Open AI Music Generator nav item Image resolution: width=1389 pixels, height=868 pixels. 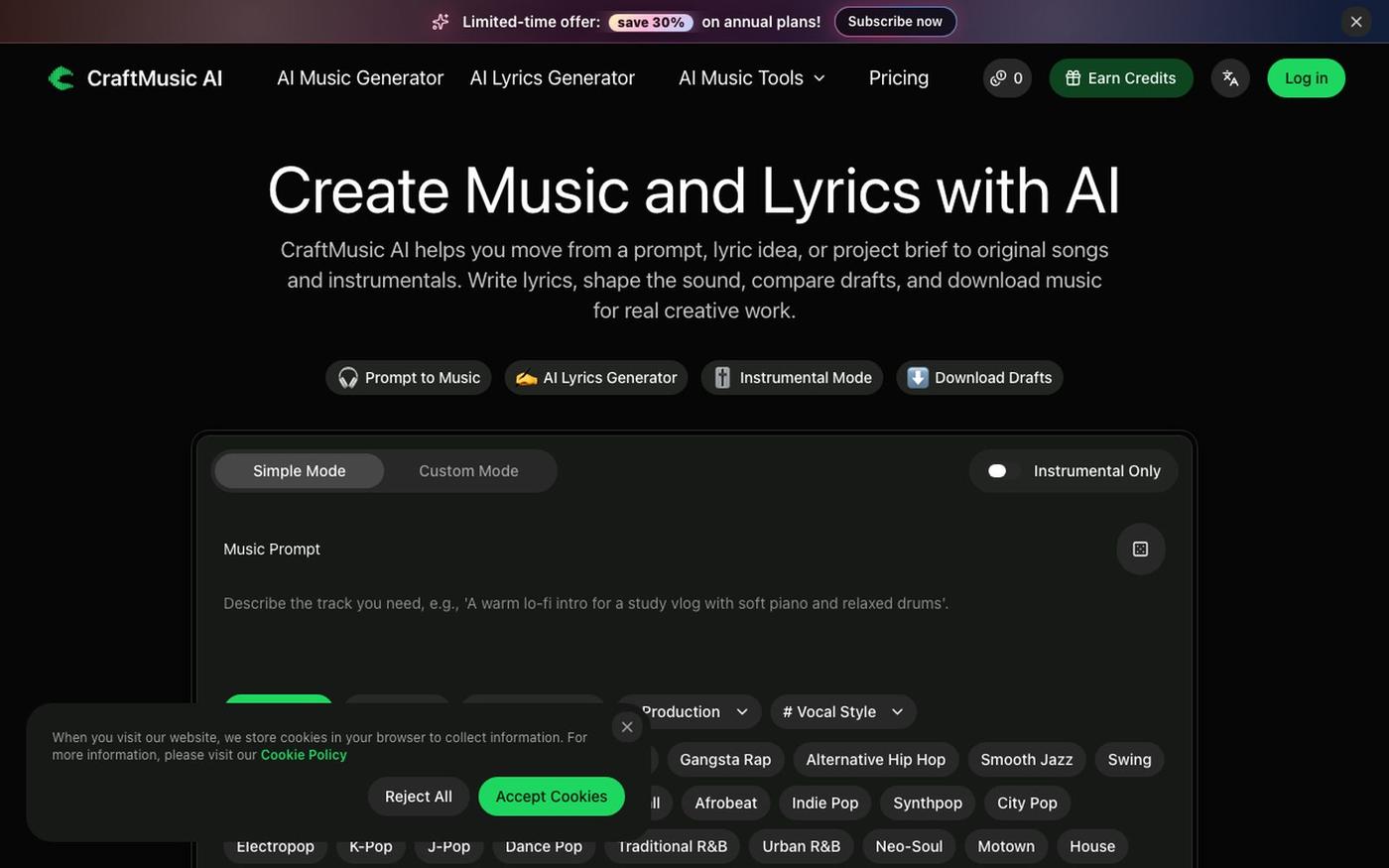pyautogui.click(x=360, y=78)
